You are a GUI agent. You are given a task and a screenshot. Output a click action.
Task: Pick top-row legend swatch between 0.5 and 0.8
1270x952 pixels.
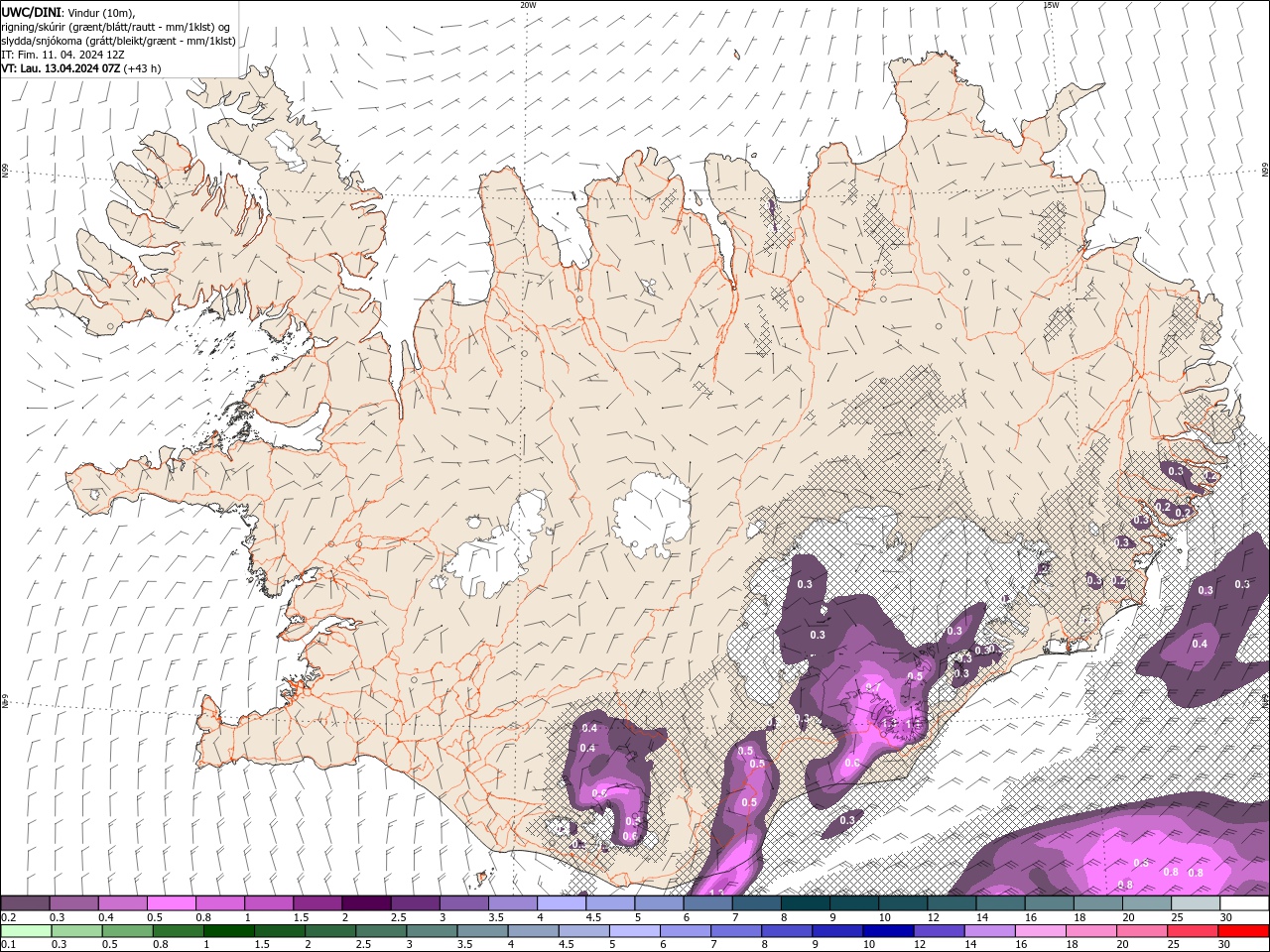(x=171, y=903)
